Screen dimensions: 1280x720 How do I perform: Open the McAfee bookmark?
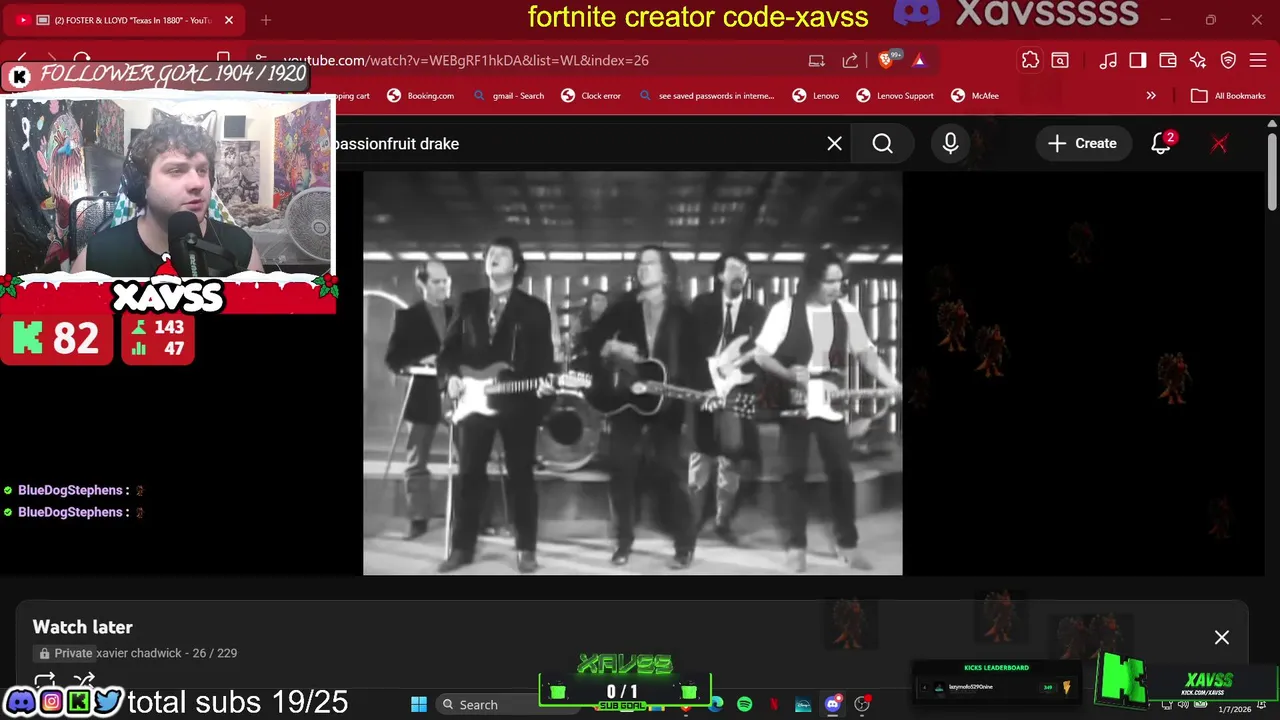975,96
